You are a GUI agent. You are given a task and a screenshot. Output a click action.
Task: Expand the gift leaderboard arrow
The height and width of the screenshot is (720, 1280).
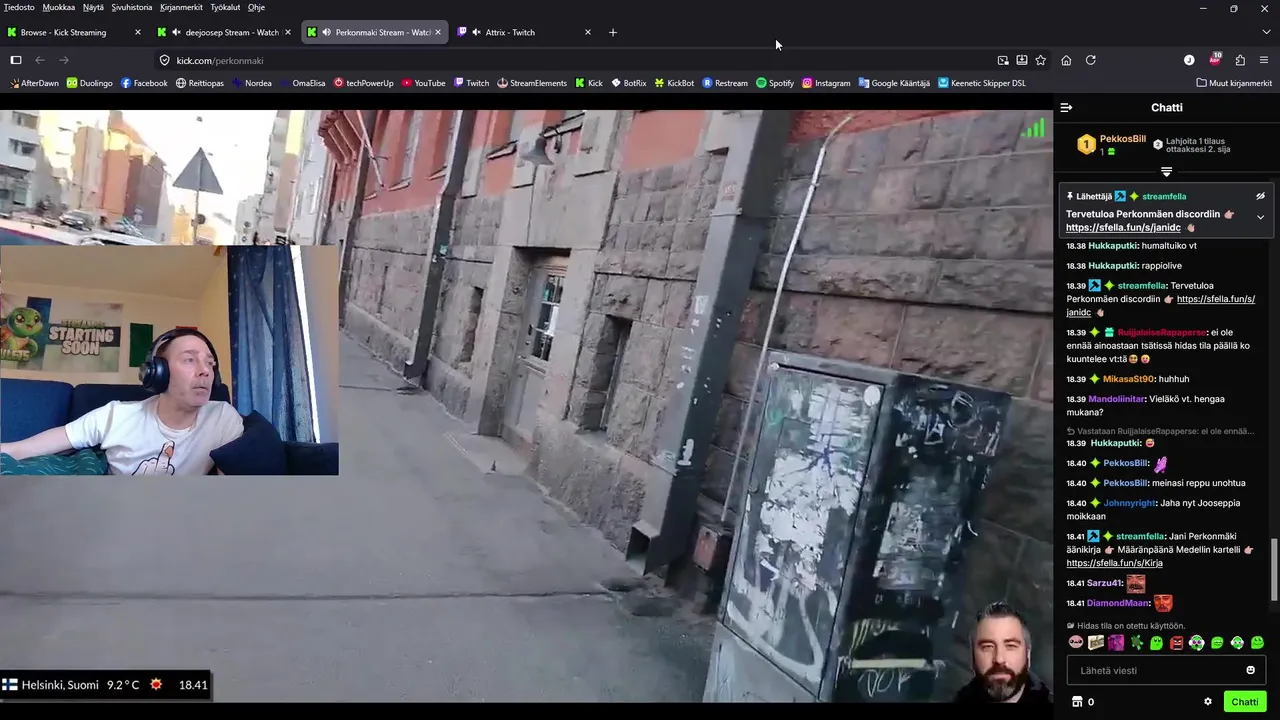coord(1166,172)
